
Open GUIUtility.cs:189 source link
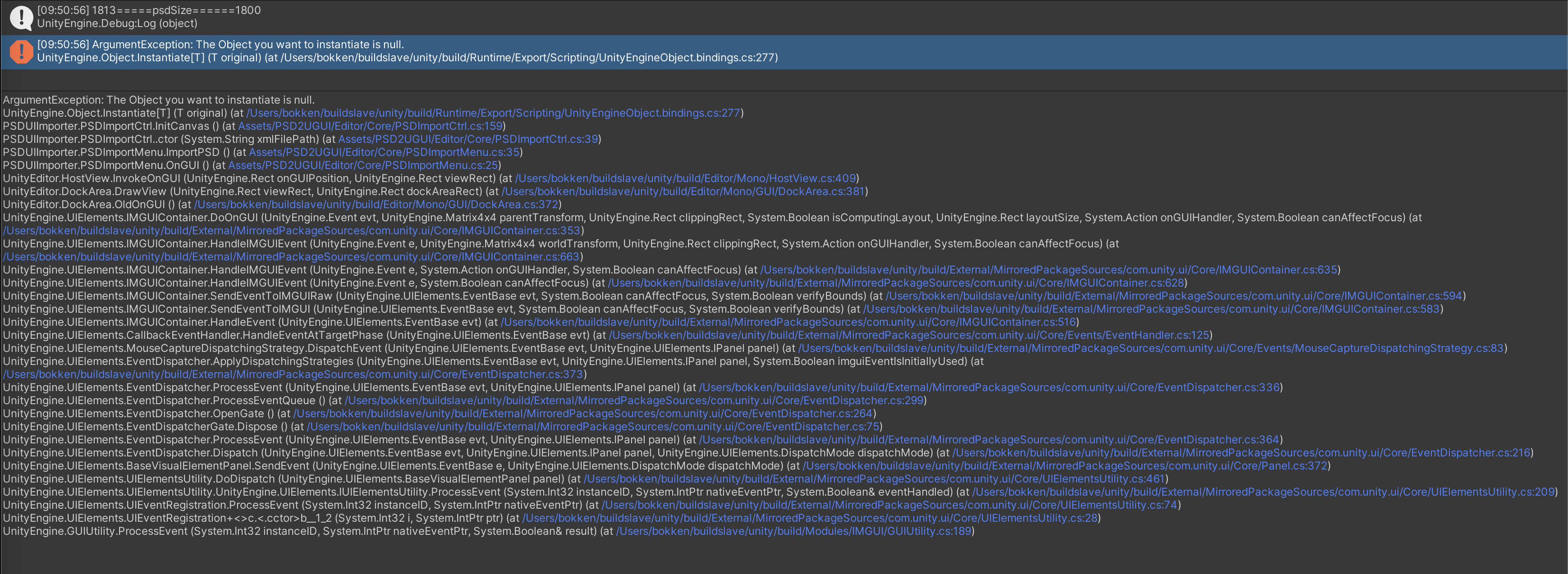click(793, 532)
